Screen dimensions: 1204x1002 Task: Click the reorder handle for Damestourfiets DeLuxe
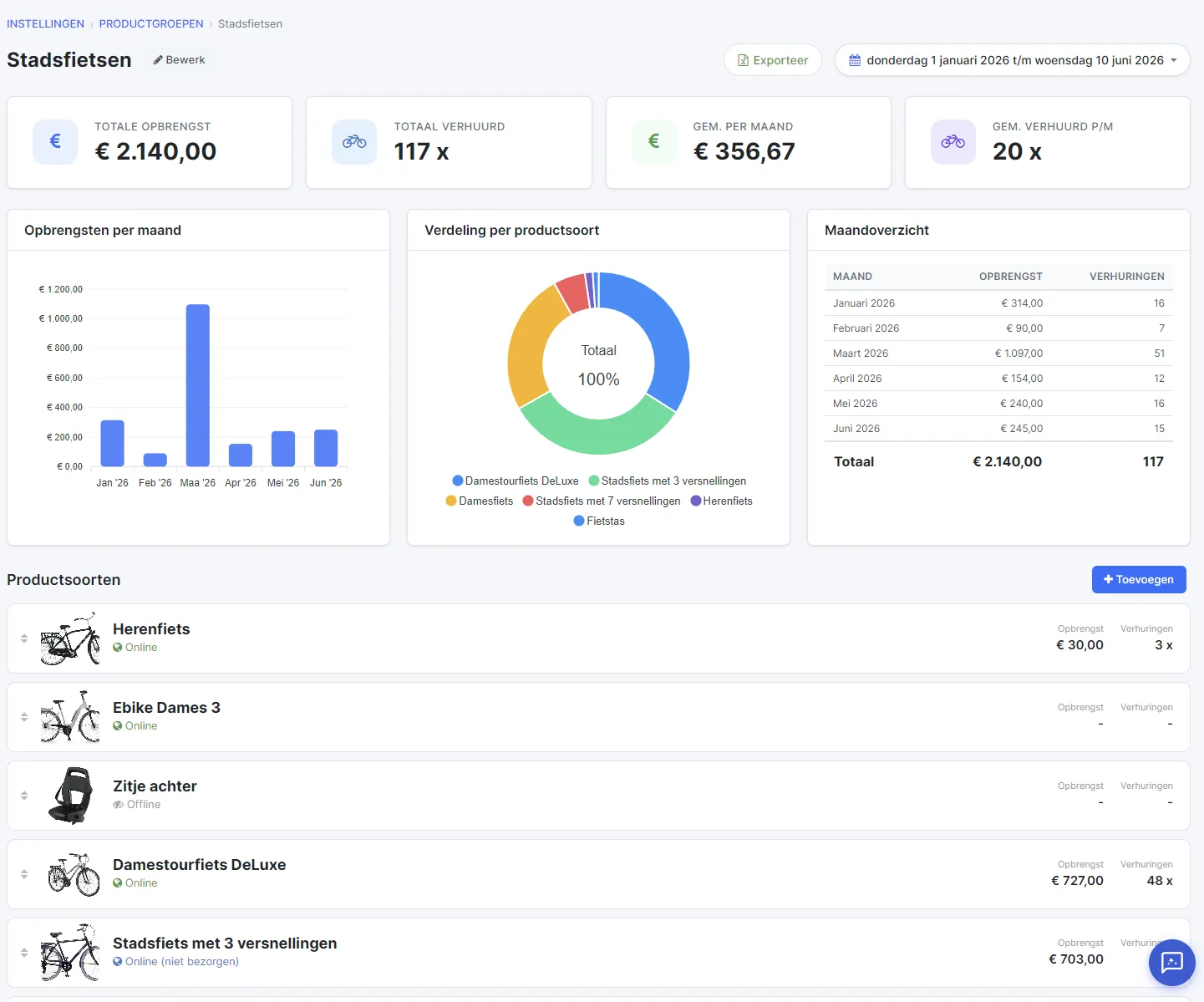click(x=24, y=874)
